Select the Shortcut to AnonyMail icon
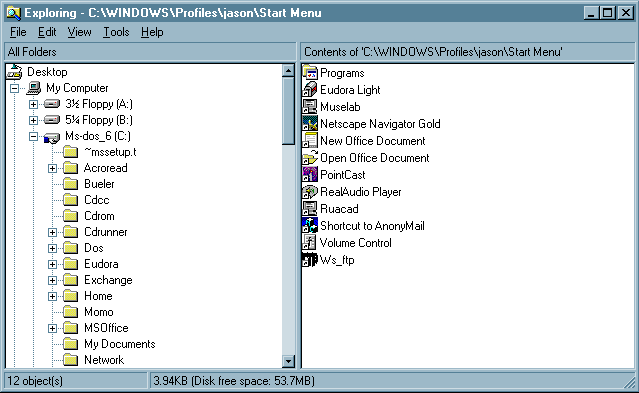 pos(310,225)
